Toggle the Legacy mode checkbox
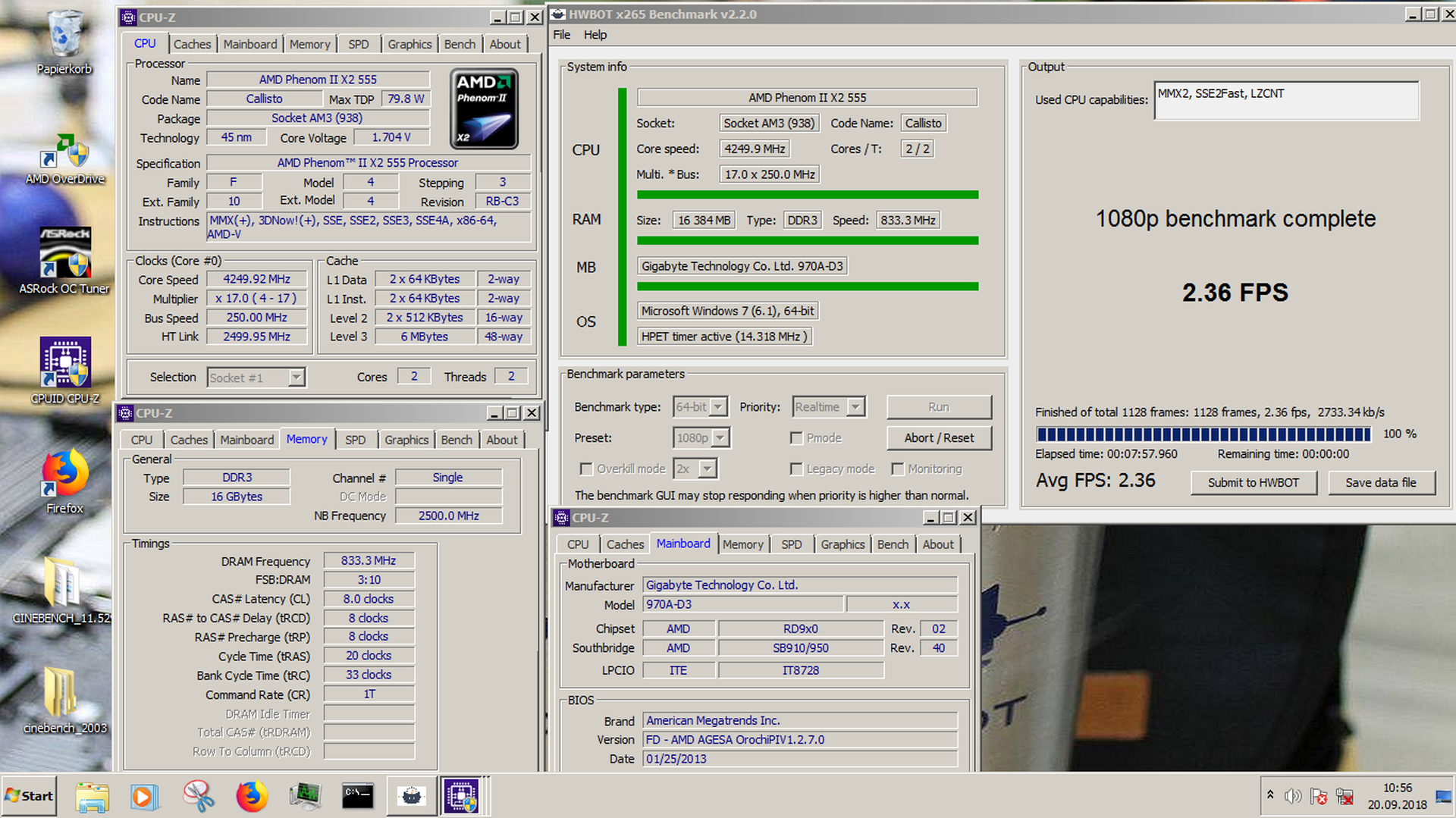This screenshot has height=818, width=1456. [x=796, y=469]
